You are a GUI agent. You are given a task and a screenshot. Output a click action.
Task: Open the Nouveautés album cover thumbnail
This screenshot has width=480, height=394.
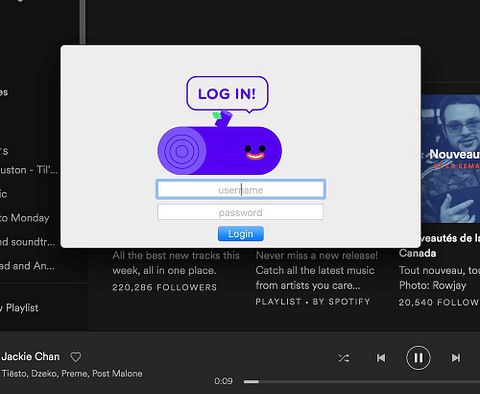[451, 159]
